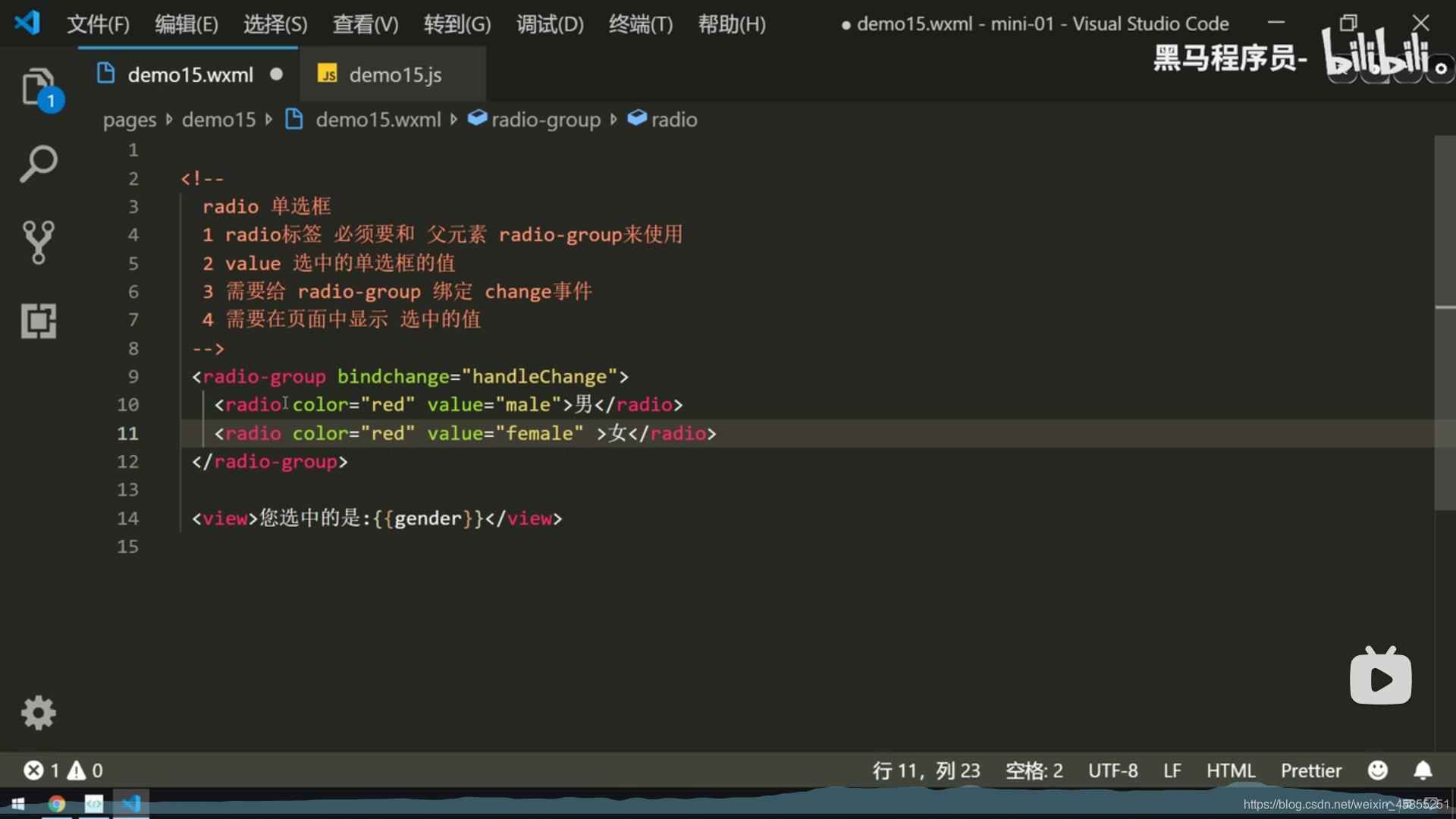
Task: Click the warning triangle icon in status bar
Action: [77, 770]
